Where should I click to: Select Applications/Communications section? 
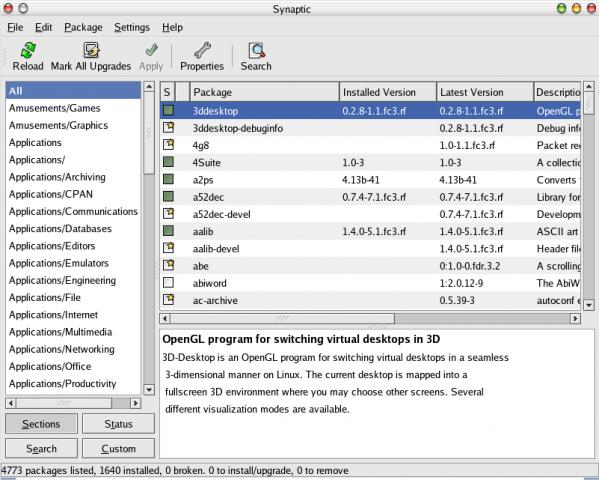tap(73, 211)
